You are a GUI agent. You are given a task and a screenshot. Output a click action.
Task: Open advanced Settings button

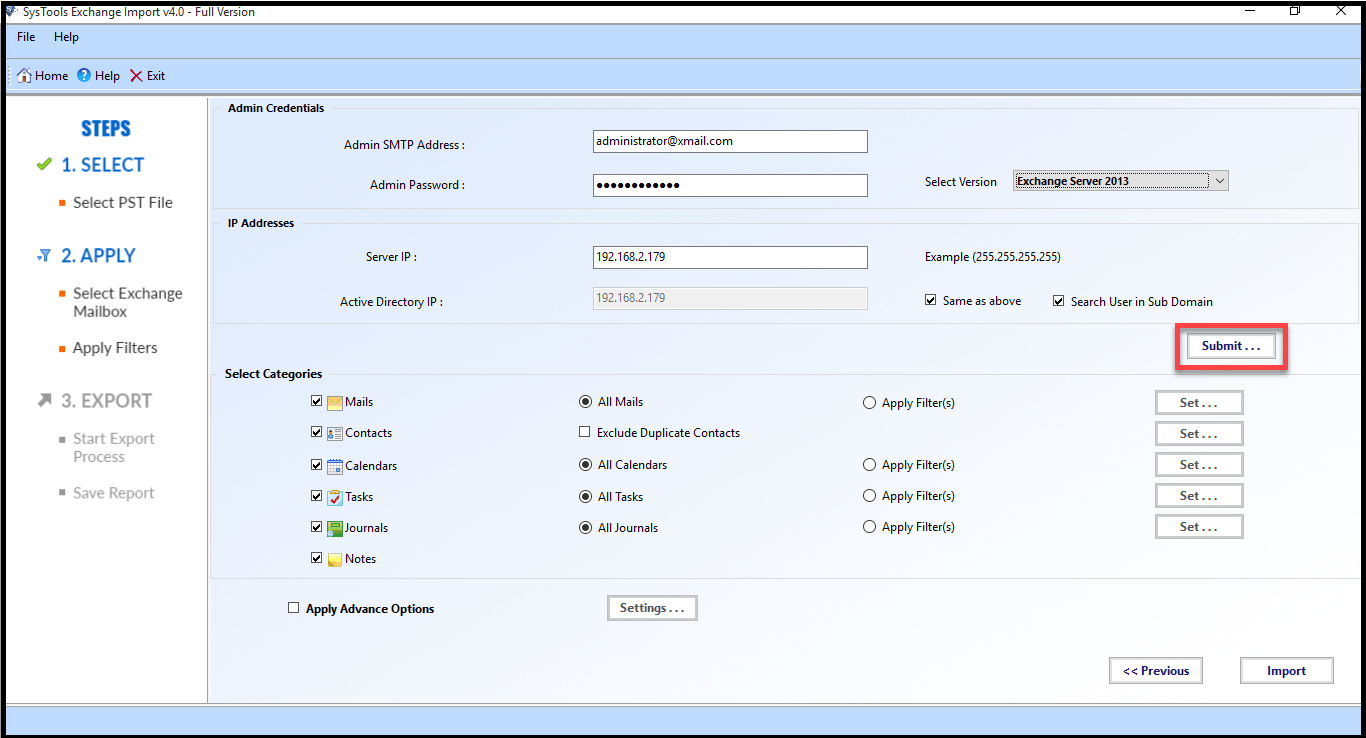pos(652,608)
